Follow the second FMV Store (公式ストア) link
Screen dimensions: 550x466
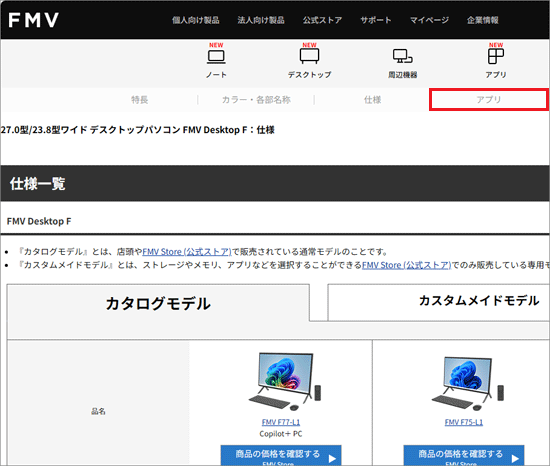pyautogui.click(x=407, y=265)
